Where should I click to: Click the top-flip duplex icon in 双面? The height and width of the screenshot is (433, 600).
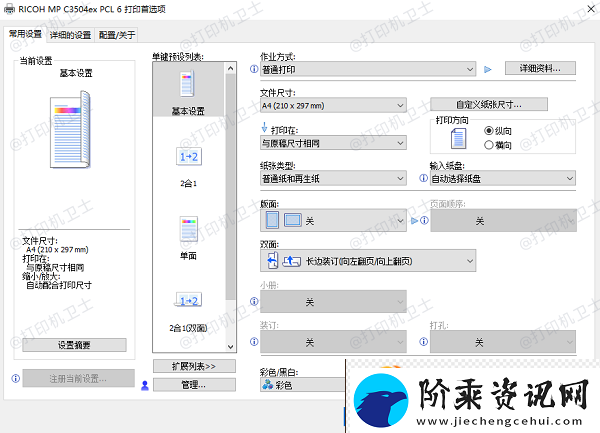[292, 261]
